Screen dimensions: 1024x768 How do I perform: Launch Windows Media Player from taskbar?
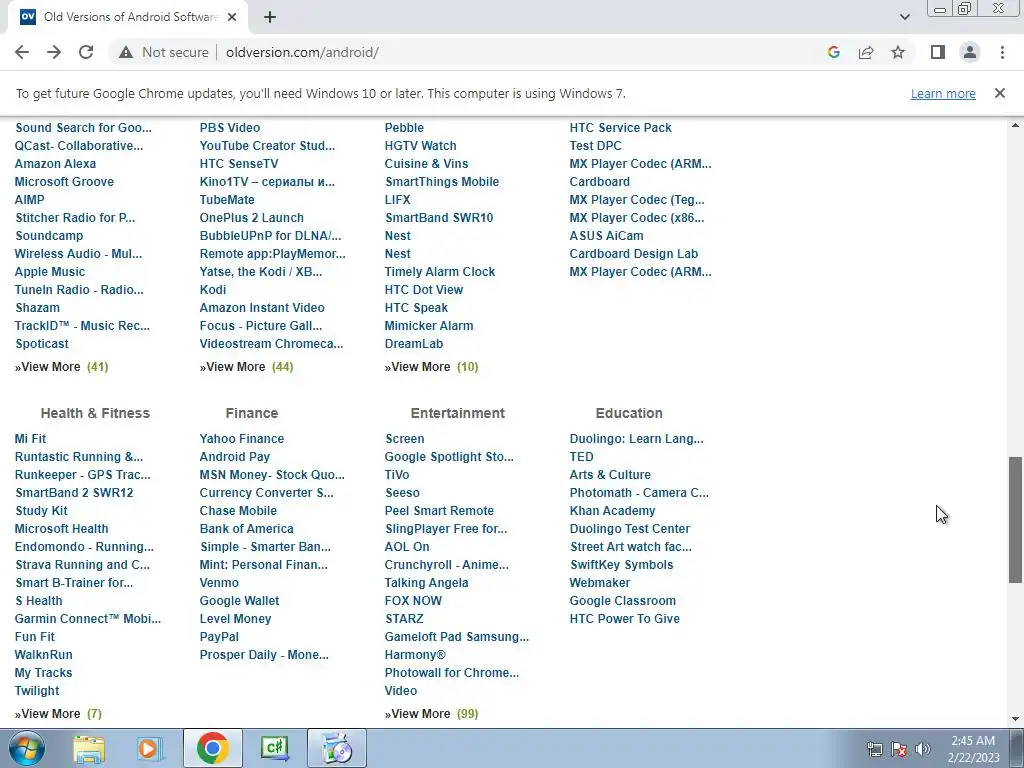[x=150, y=748]
